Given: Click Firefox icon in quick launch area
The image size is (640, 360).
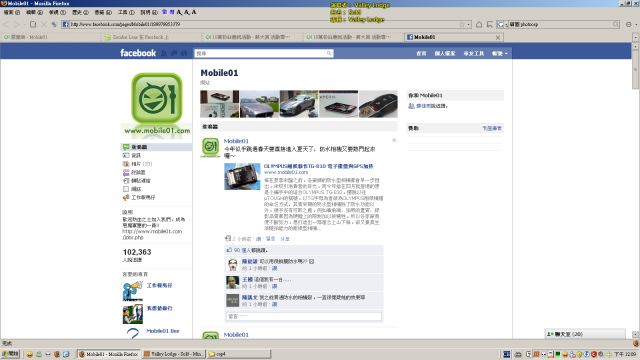Looking at the screenshot, I should (x=57, y=354).
